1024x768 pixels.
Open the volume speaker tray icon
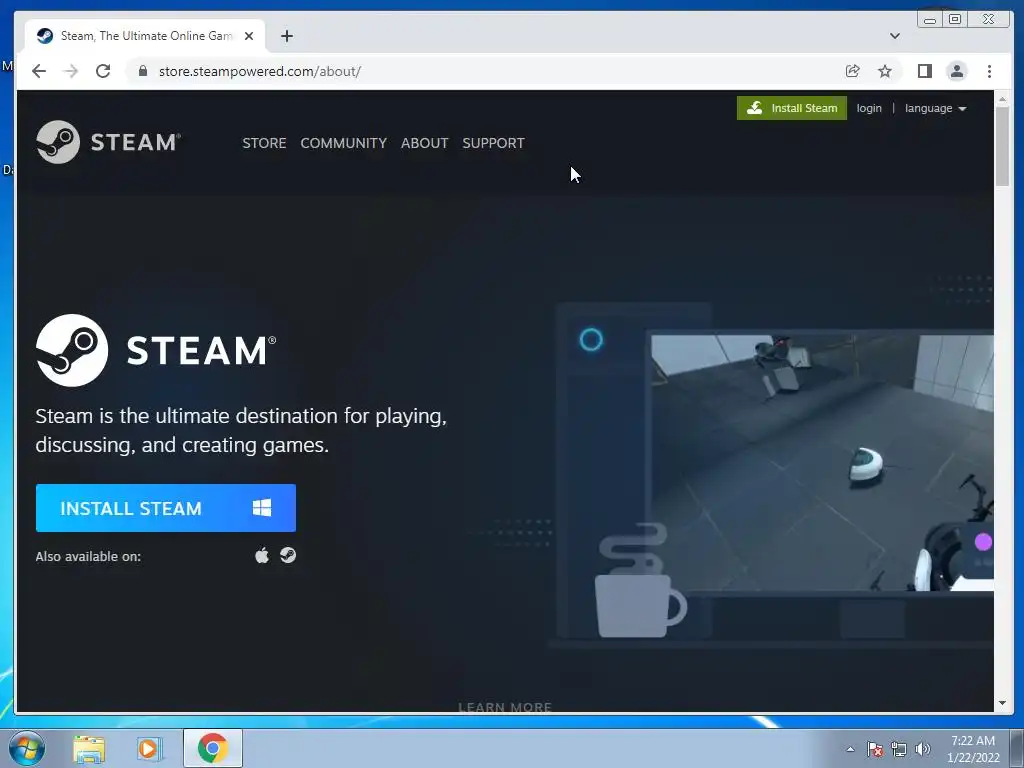click(x=923, y=749)
